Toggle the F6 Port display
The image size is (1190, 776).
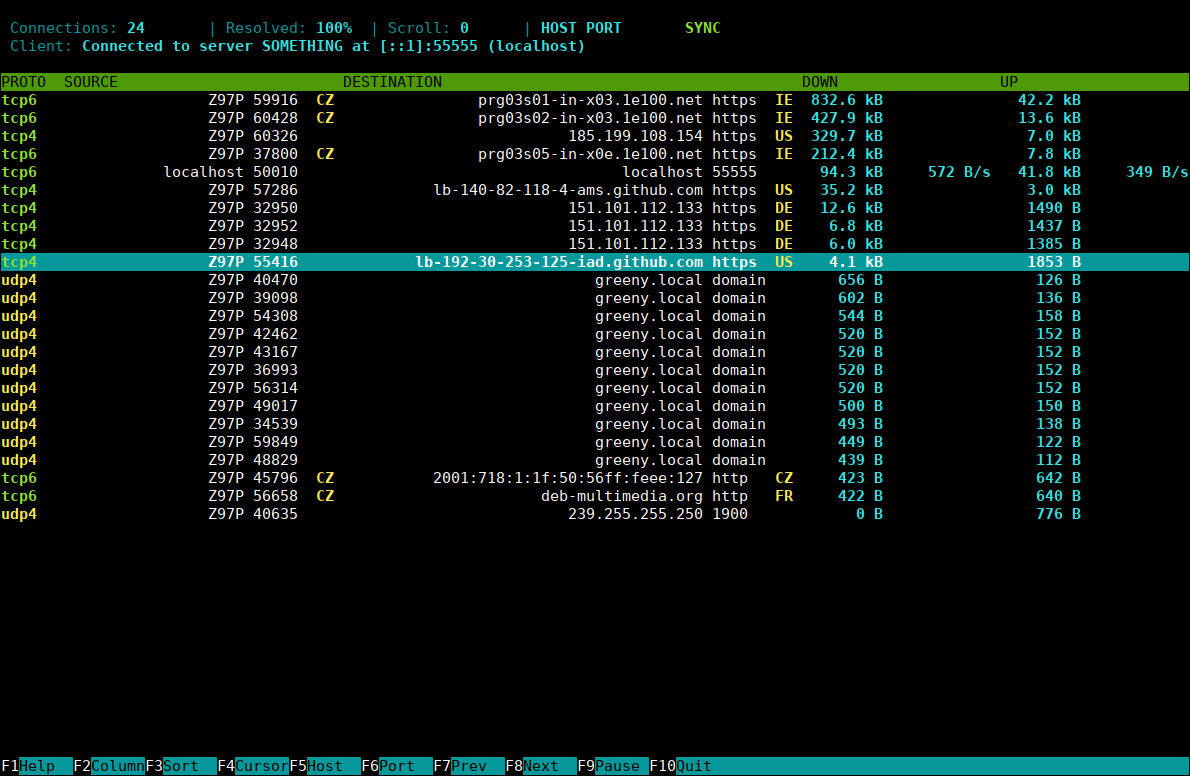pos(397,766)
